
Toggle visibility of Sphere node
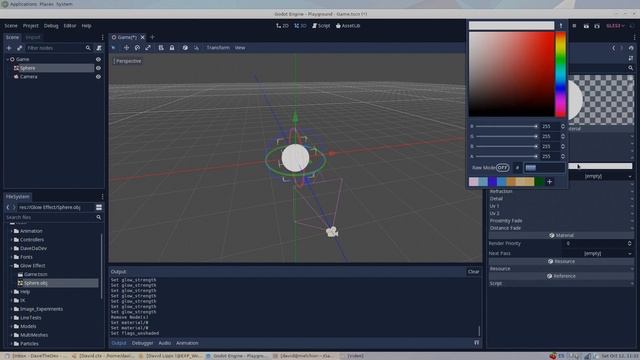tap(98, 68)
